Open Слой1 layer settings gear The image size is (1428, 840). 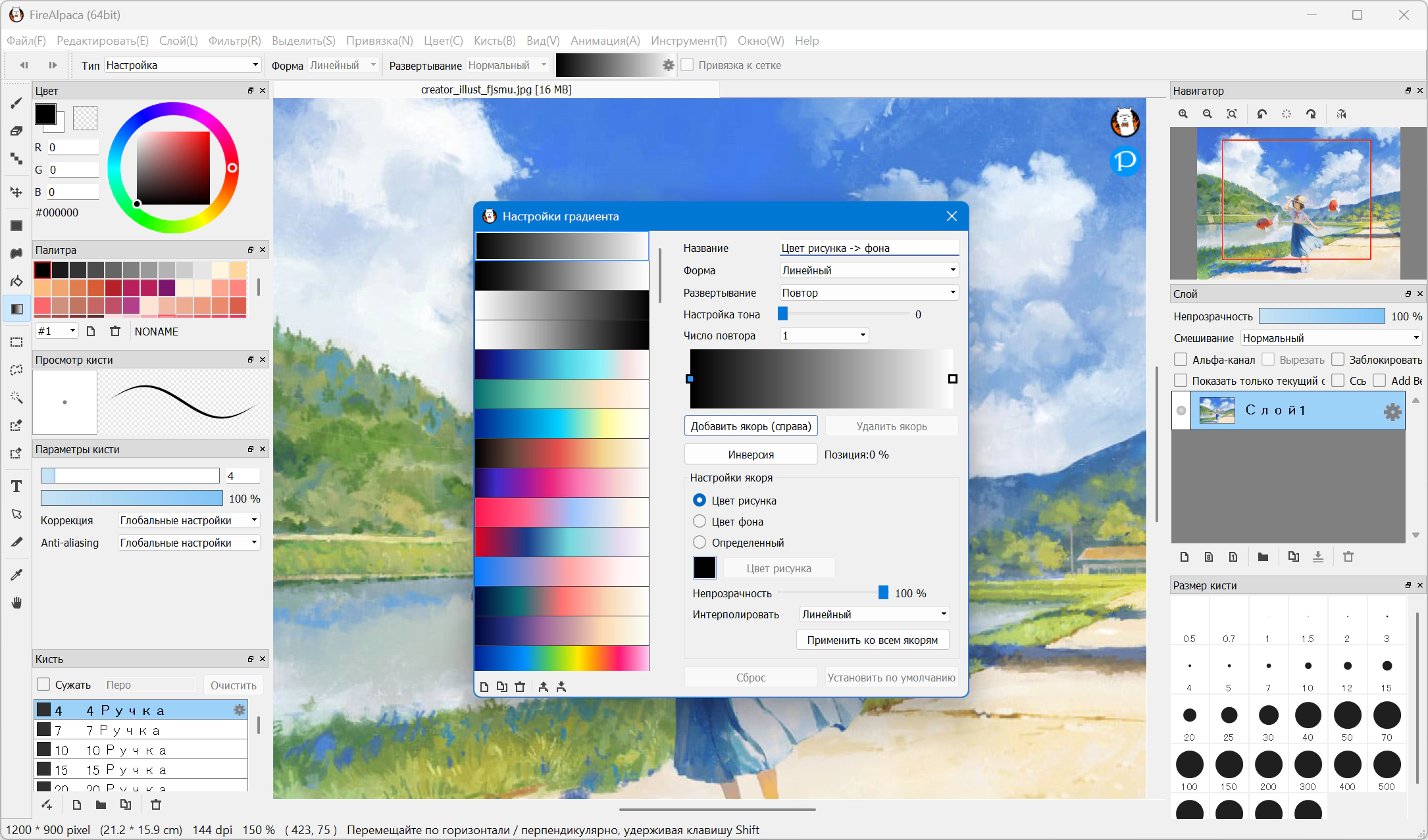[1392, 412]
